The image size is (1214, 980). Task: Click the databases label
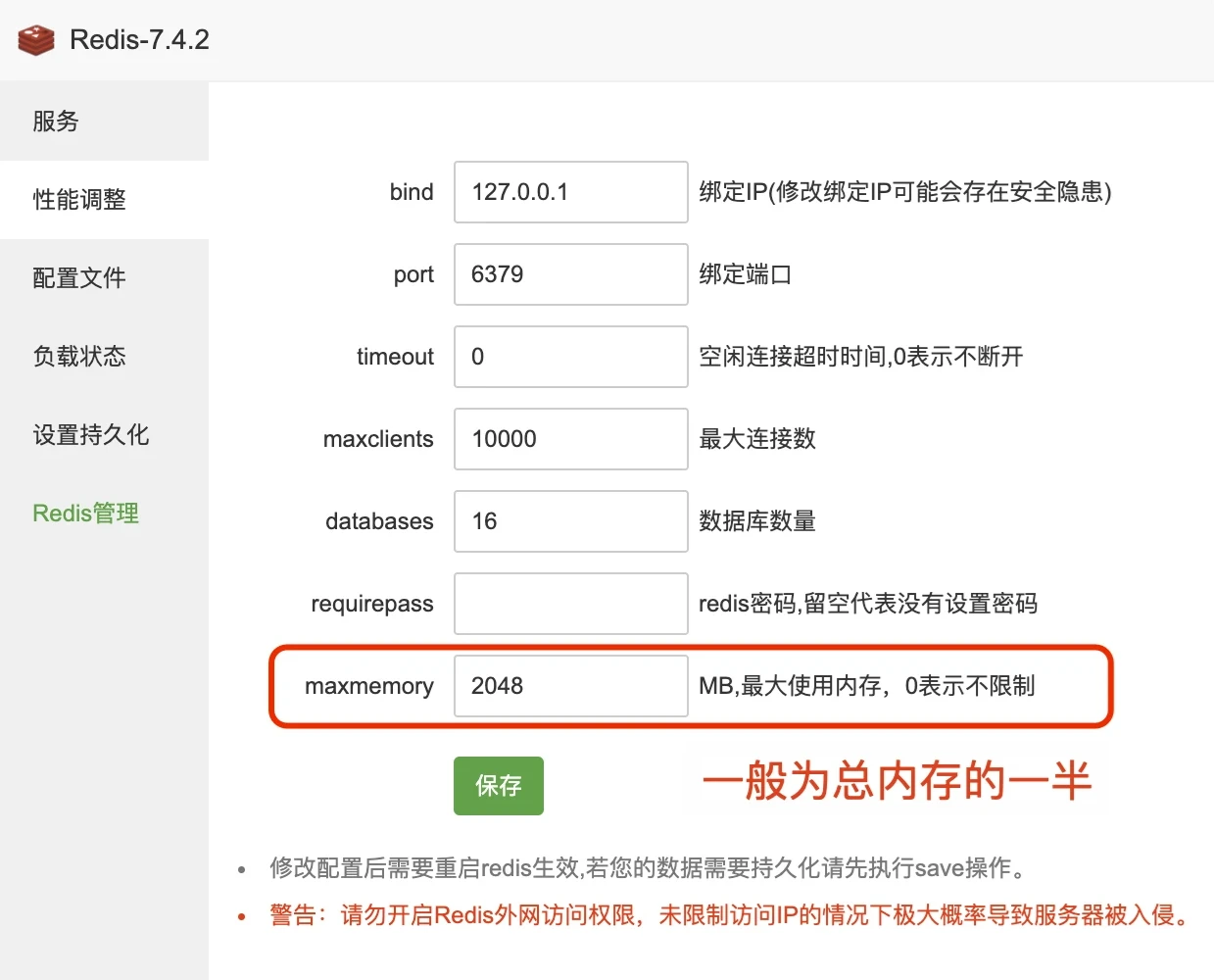379,521
